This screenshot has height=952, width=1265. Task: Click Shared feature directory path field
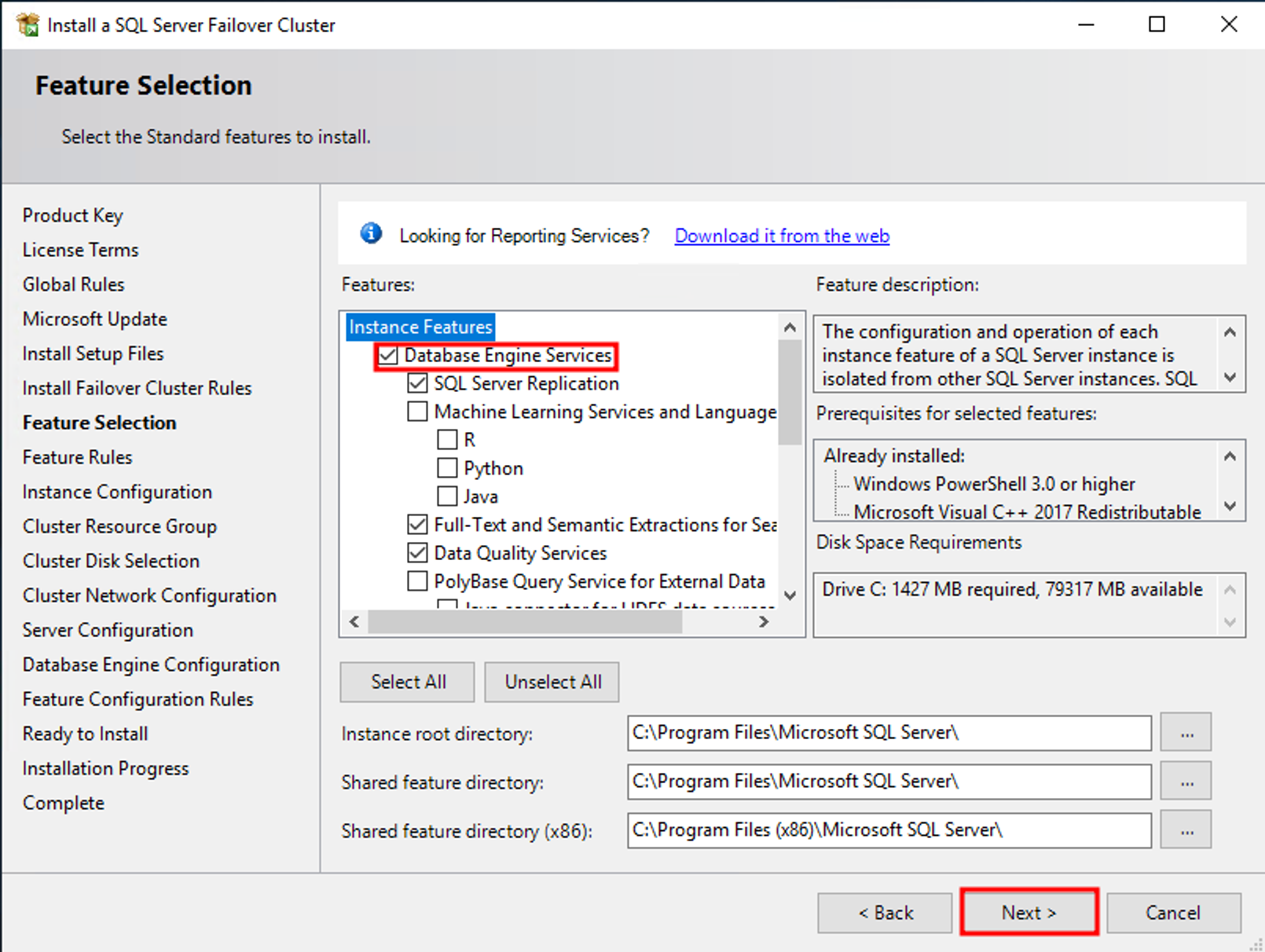point(889,782)
